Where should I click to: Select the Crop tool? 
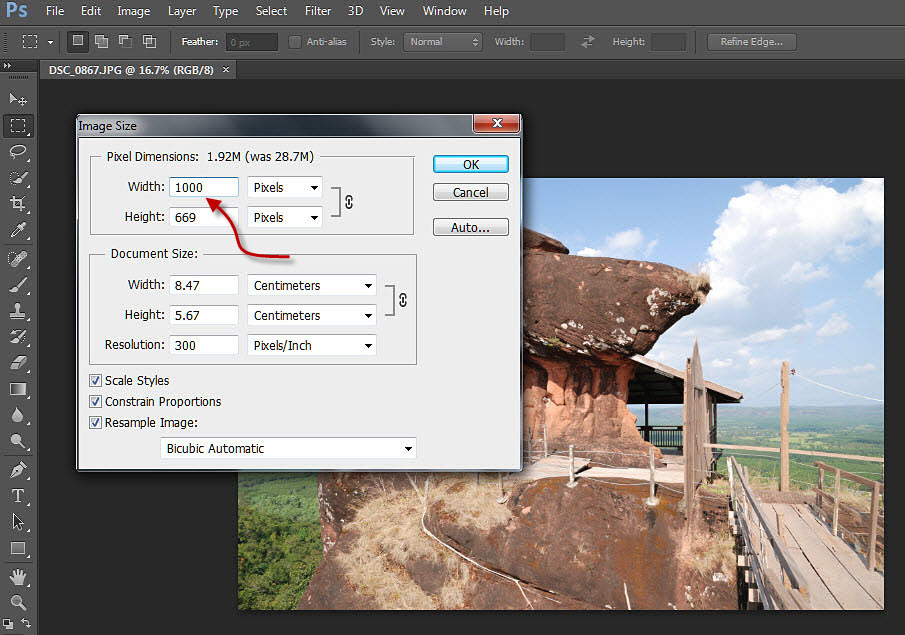pyautogui.click(x=18, y=204)
